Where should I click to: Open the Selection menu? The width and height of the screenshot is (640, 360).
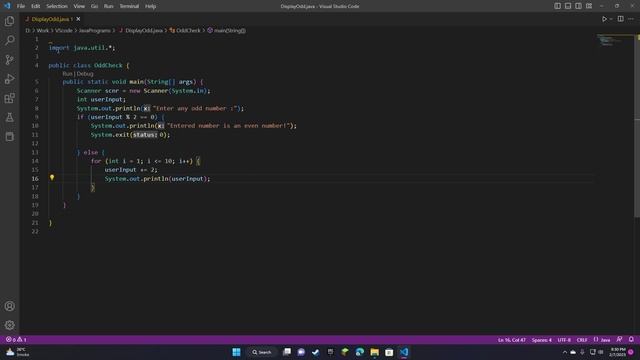coord(57,6)
